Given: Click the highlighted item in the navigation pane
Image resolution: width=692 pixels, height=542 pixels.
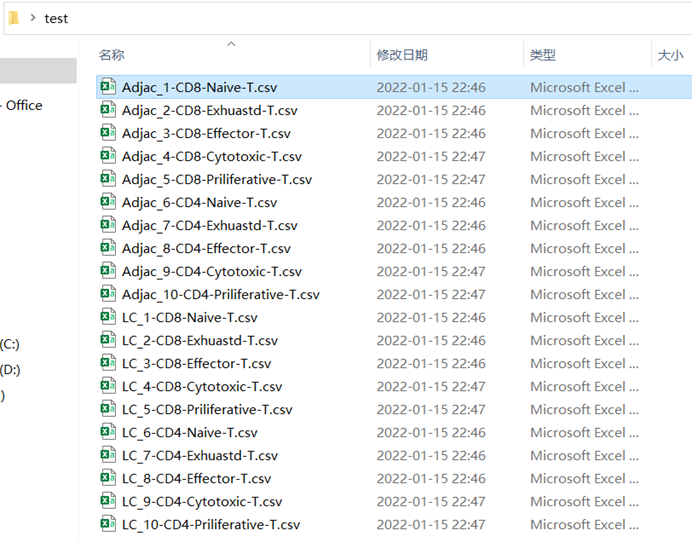Looking at the screenshot, I should (38, 71).
